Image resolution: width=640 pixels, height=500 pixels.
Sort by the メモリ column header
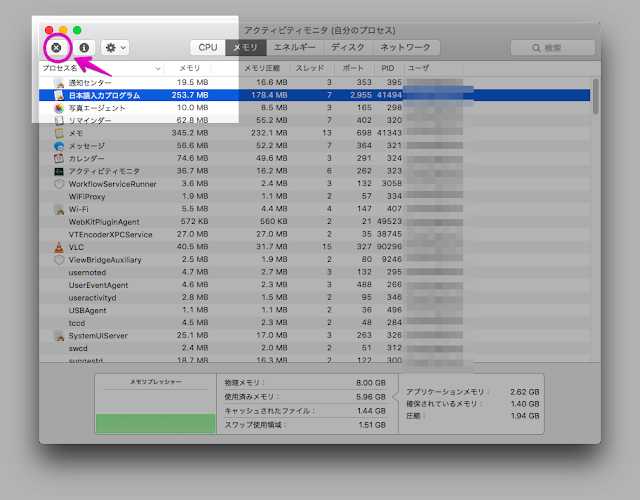point(188,68)
